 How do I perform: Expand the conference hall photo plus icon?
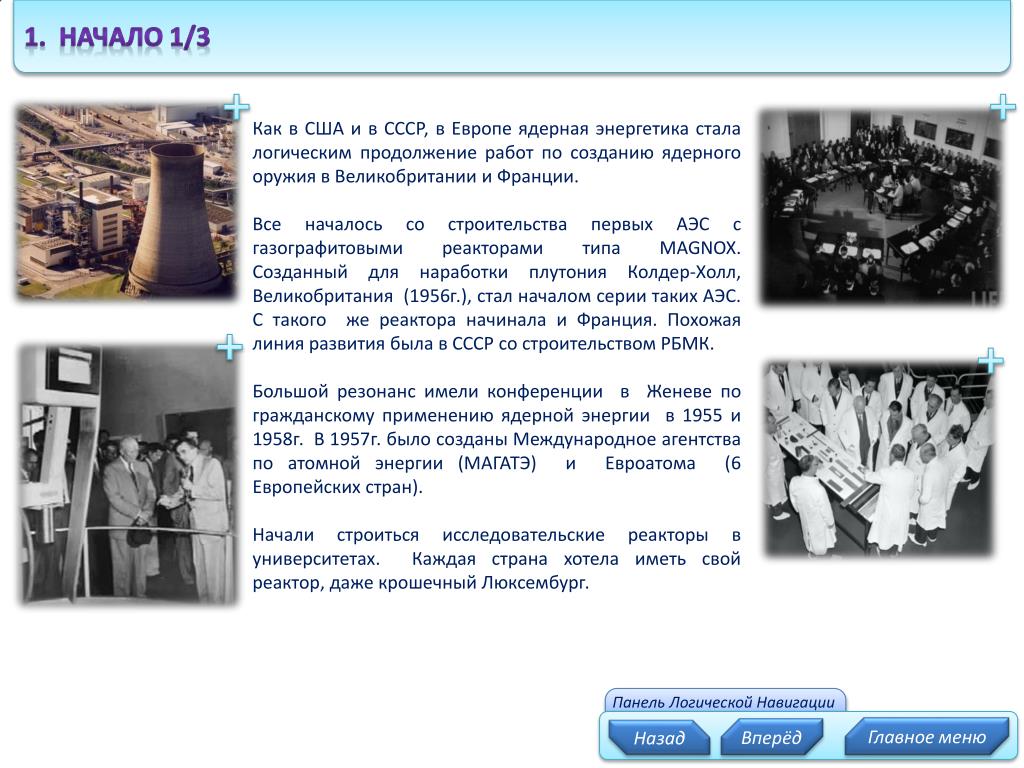point(1002,106)
